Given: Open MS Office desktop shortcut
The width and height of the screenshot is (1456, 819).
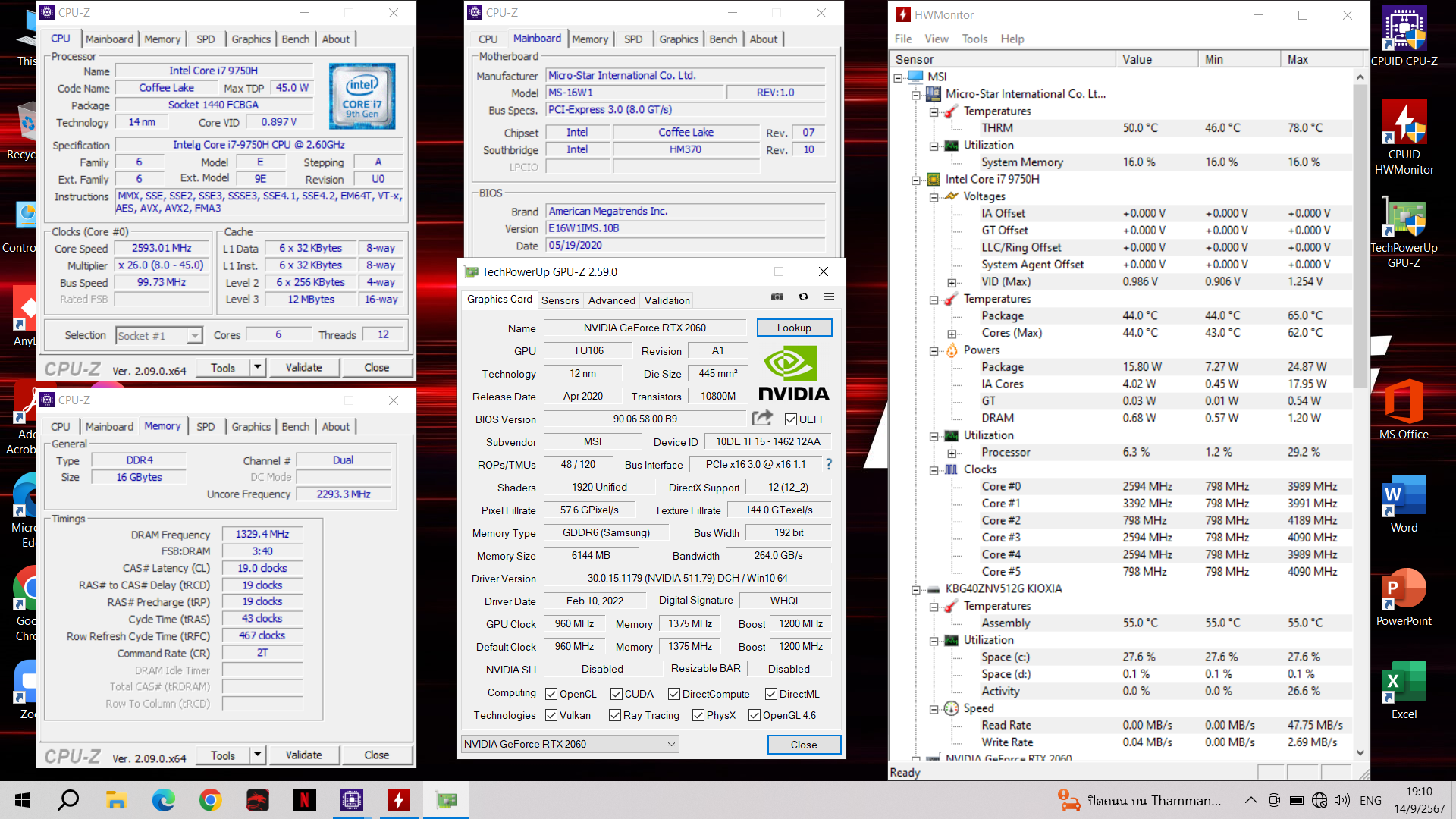Looking at the screenshot, I should click(1404, 410).
